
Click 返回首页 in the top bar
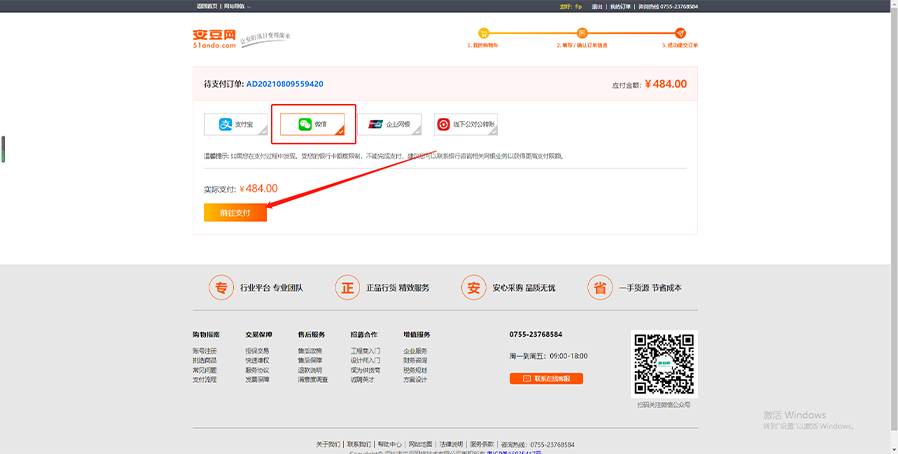pos(207,6)
